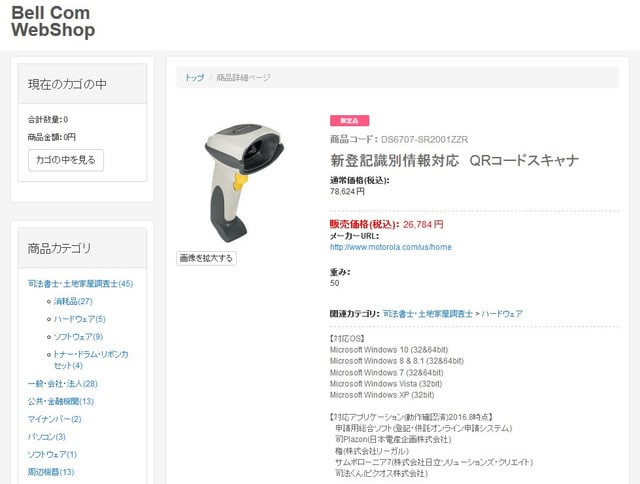The image size is (640, 484).
Task: Open the ソフトウェア(9) subcategory
Action: click(x=78, y=337)
